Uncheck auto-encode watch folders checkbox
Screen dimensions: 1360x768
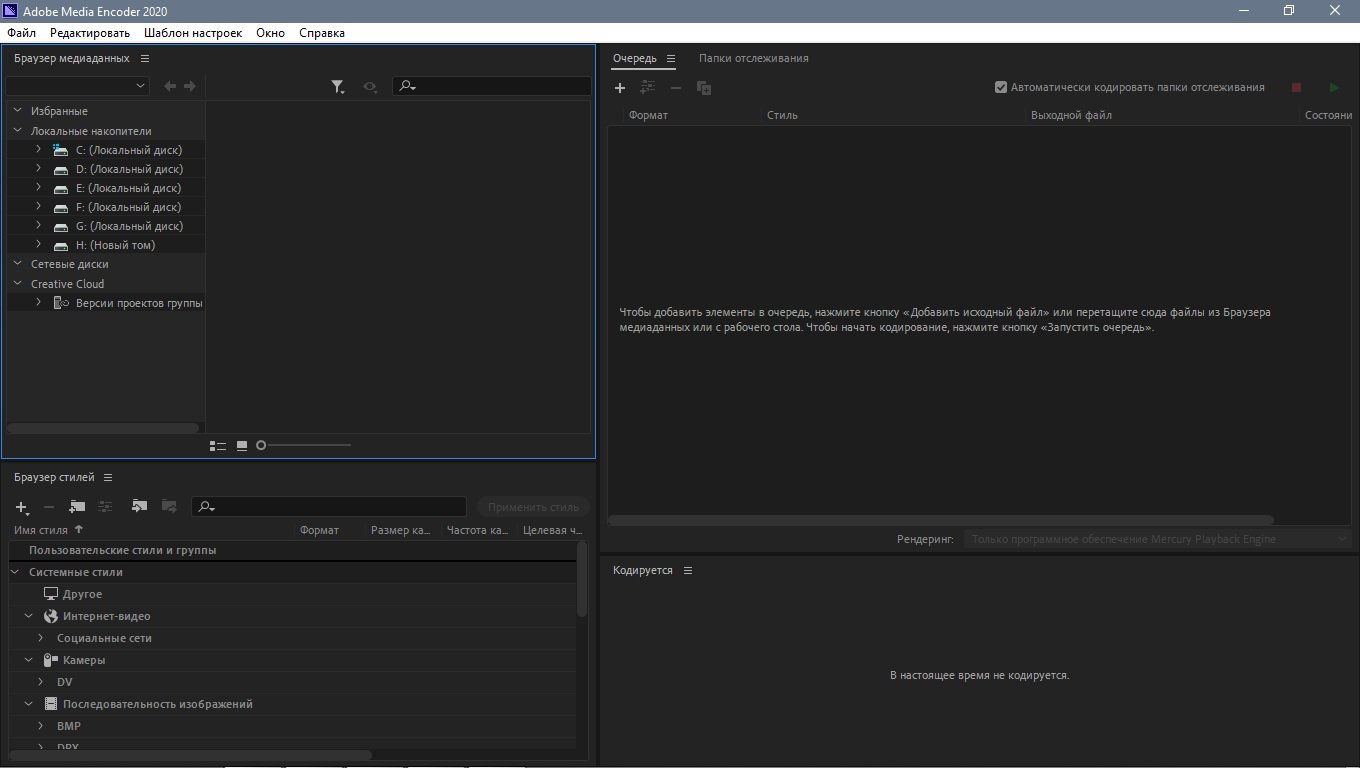click(1001, 88)
